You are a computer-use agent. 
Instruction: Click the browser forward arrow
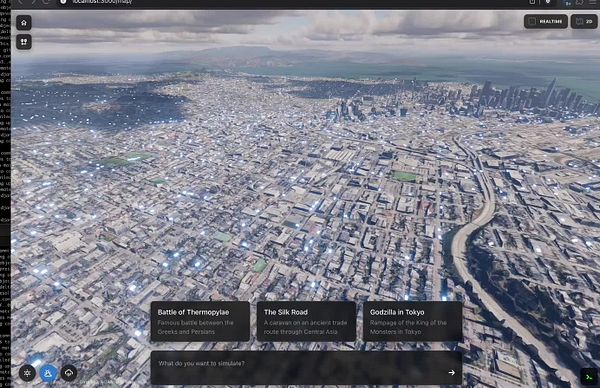pos(33,2)
